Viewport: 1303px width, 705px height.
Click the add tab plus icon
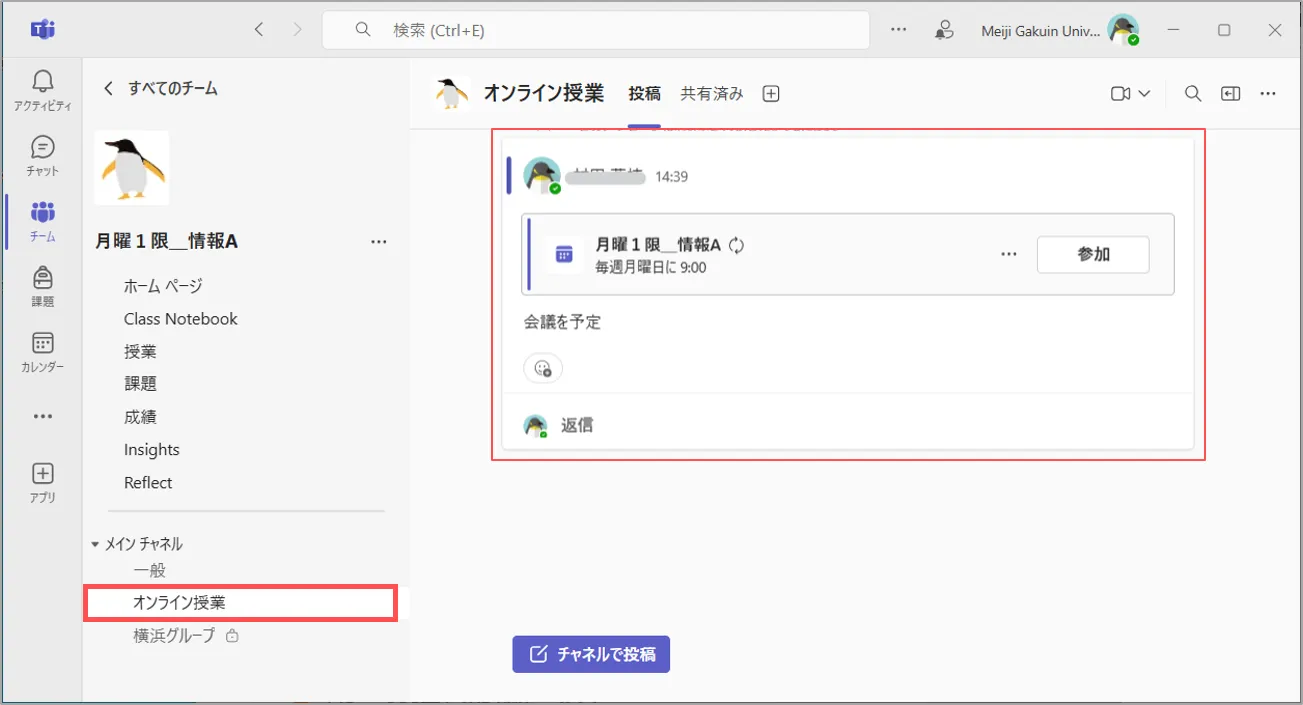770,93
